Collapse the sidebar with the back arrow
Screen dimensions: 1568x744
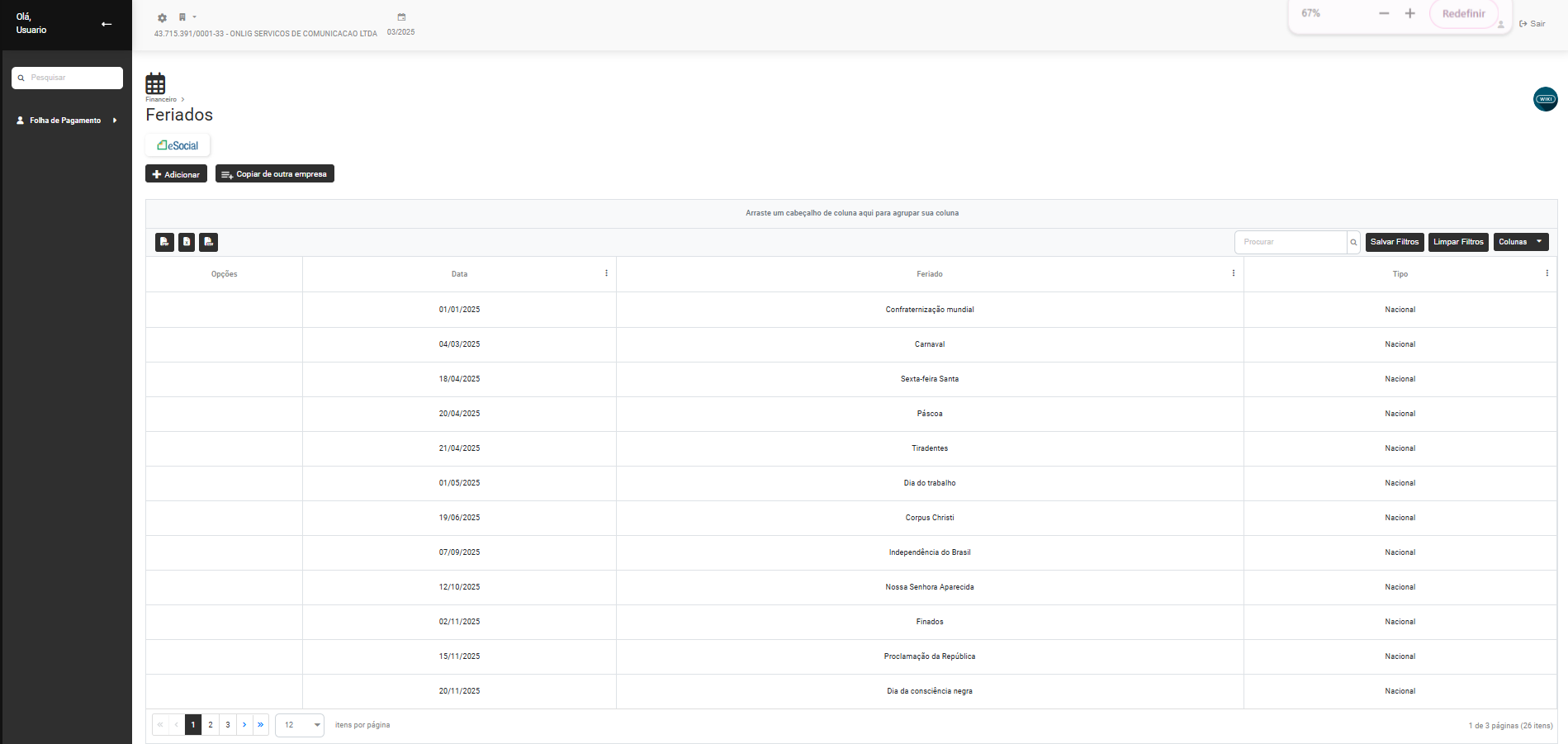point(107,24)
